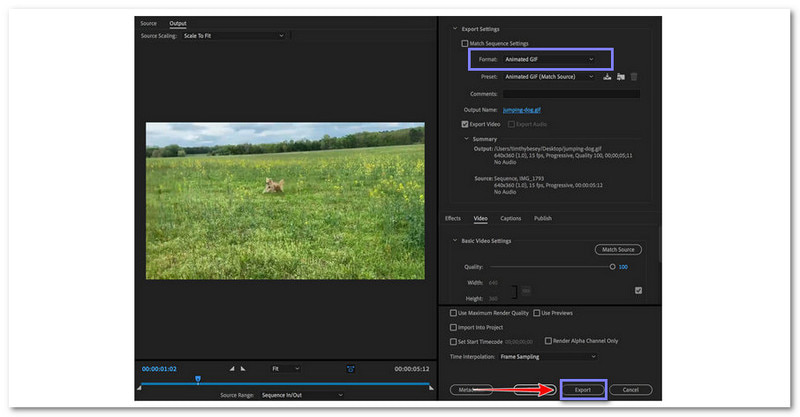Image resolution: width=800 pixels, height=417 pixels.
Task: Toggle the Export Audio checkbox
Action: [x=511, y=124]
